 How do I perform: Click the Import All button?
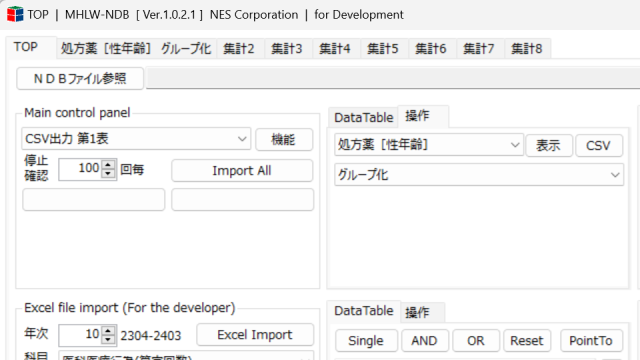pos(242,171)
